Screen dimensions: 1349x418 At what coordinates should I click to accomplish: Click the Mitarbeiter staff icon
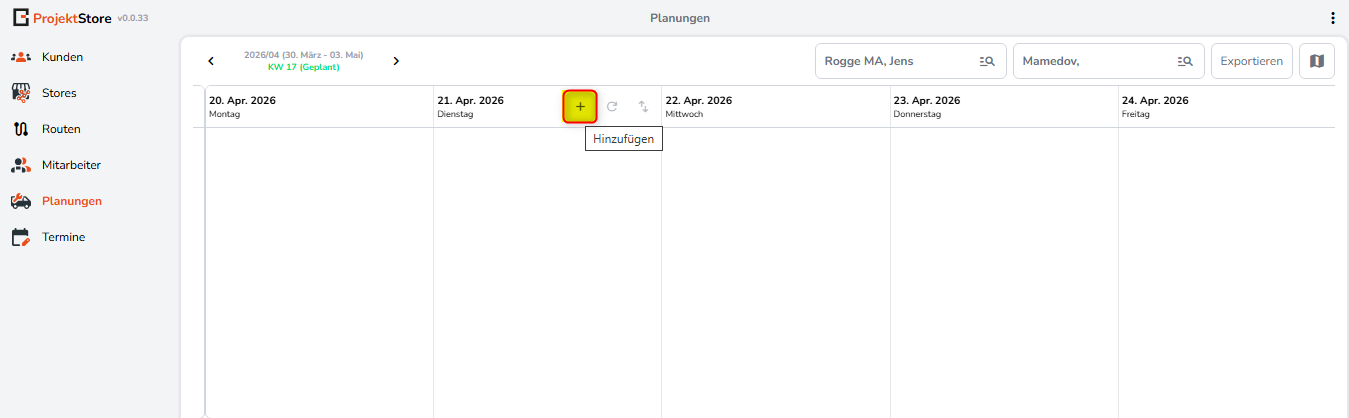[21, 165]
